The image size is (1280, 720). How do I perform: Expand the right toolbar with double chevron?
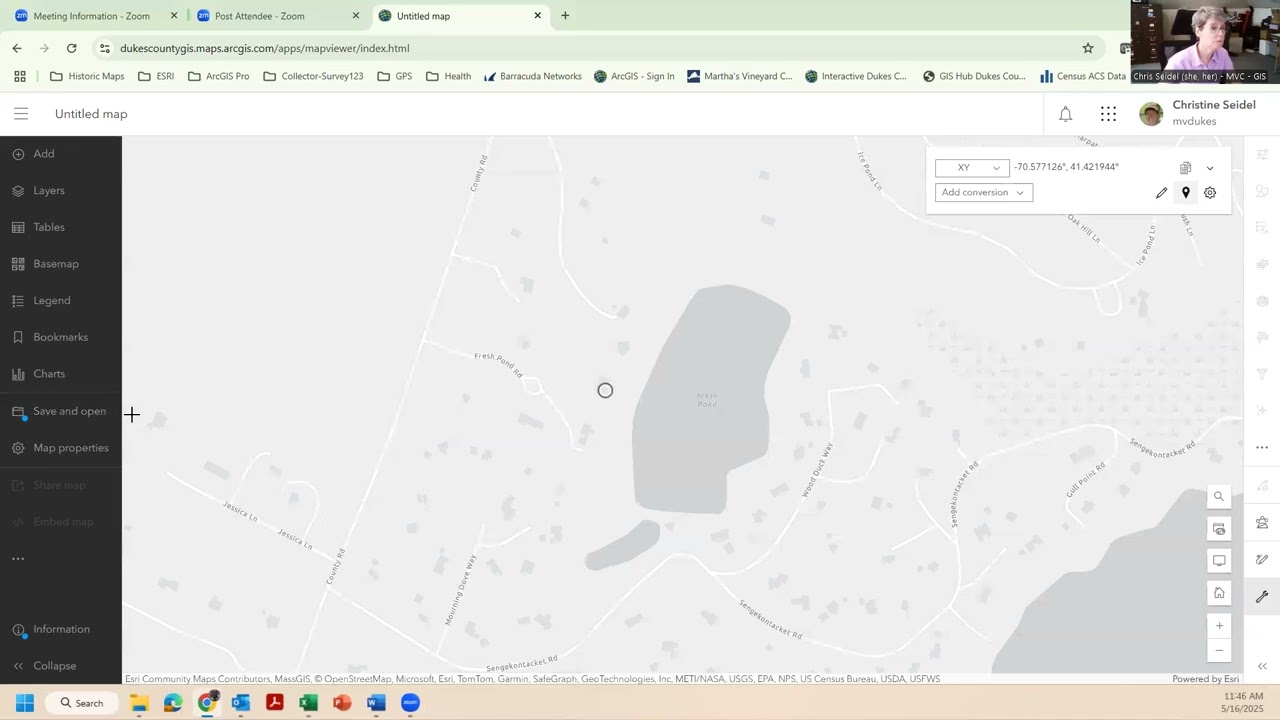coord(1262,666)
